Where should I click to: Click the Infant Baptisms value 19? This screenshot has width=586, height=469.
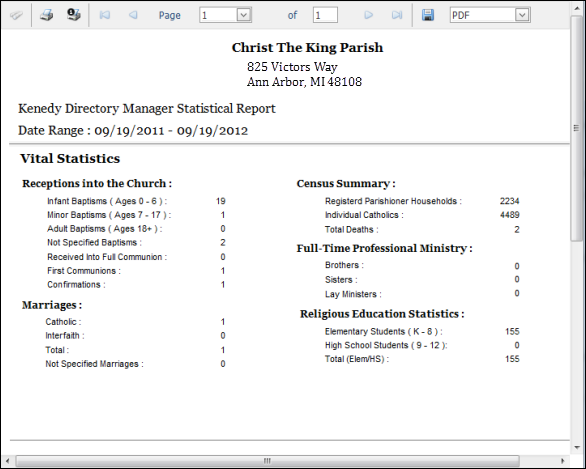click(220, 201)
